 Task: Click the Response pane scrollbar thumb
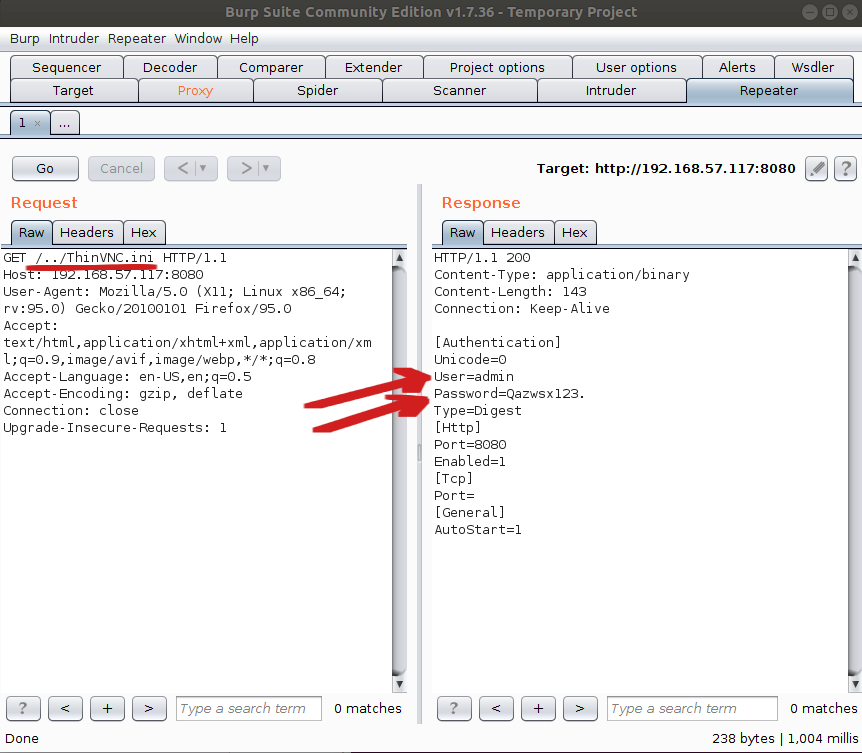[855, 470]
